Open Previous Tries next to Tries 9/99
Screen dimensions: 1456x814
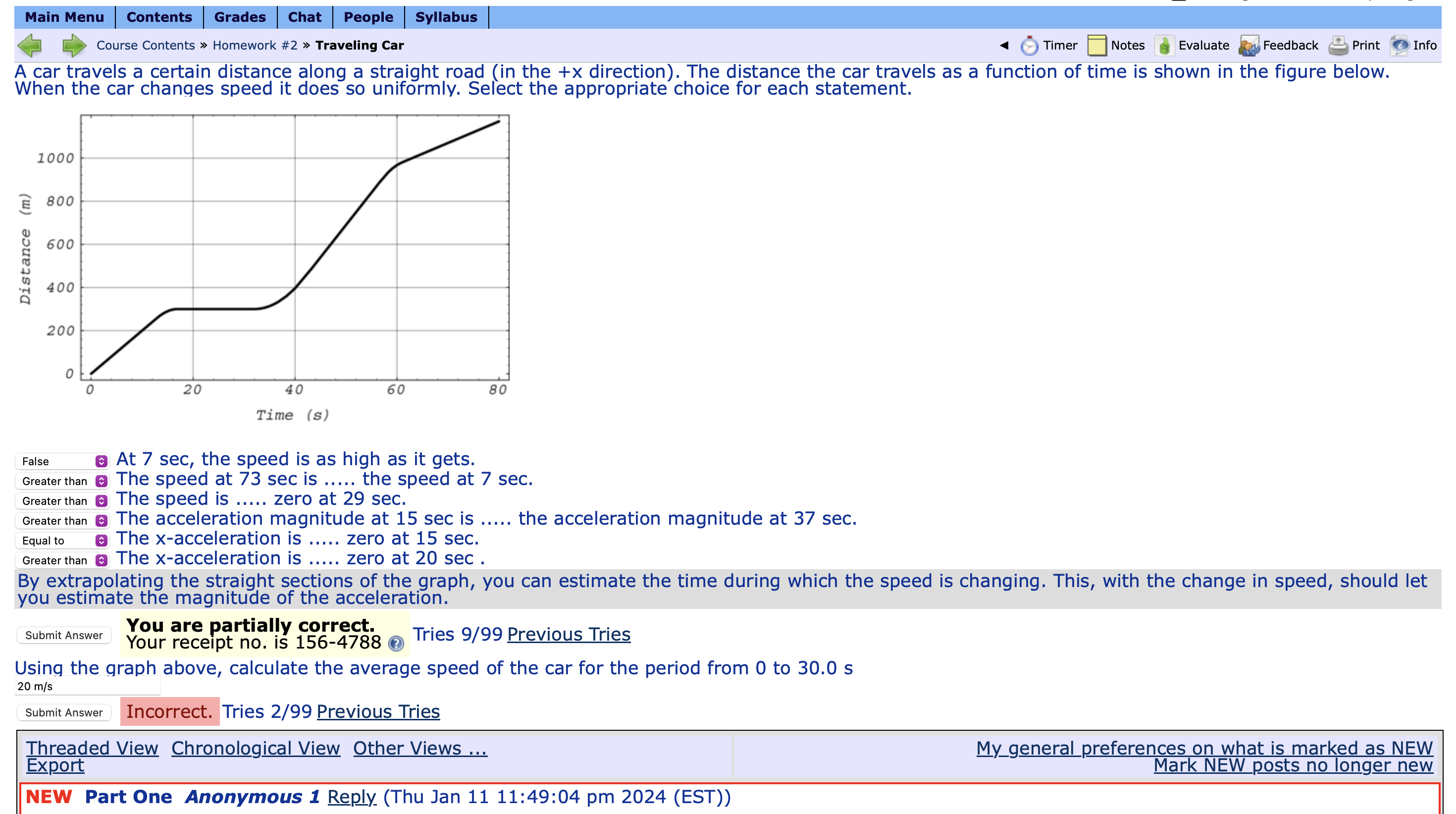(568, 634)
